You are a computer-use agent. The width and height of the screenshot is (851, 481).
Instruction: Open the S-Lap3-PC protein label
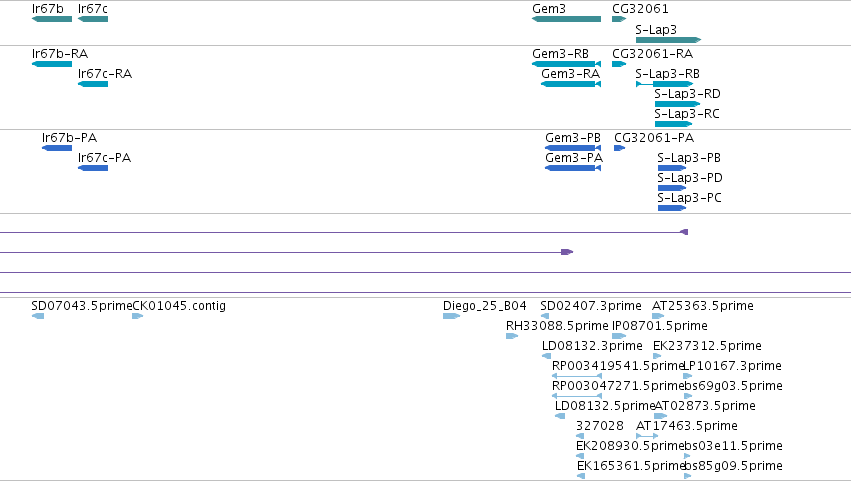point(689,198)
